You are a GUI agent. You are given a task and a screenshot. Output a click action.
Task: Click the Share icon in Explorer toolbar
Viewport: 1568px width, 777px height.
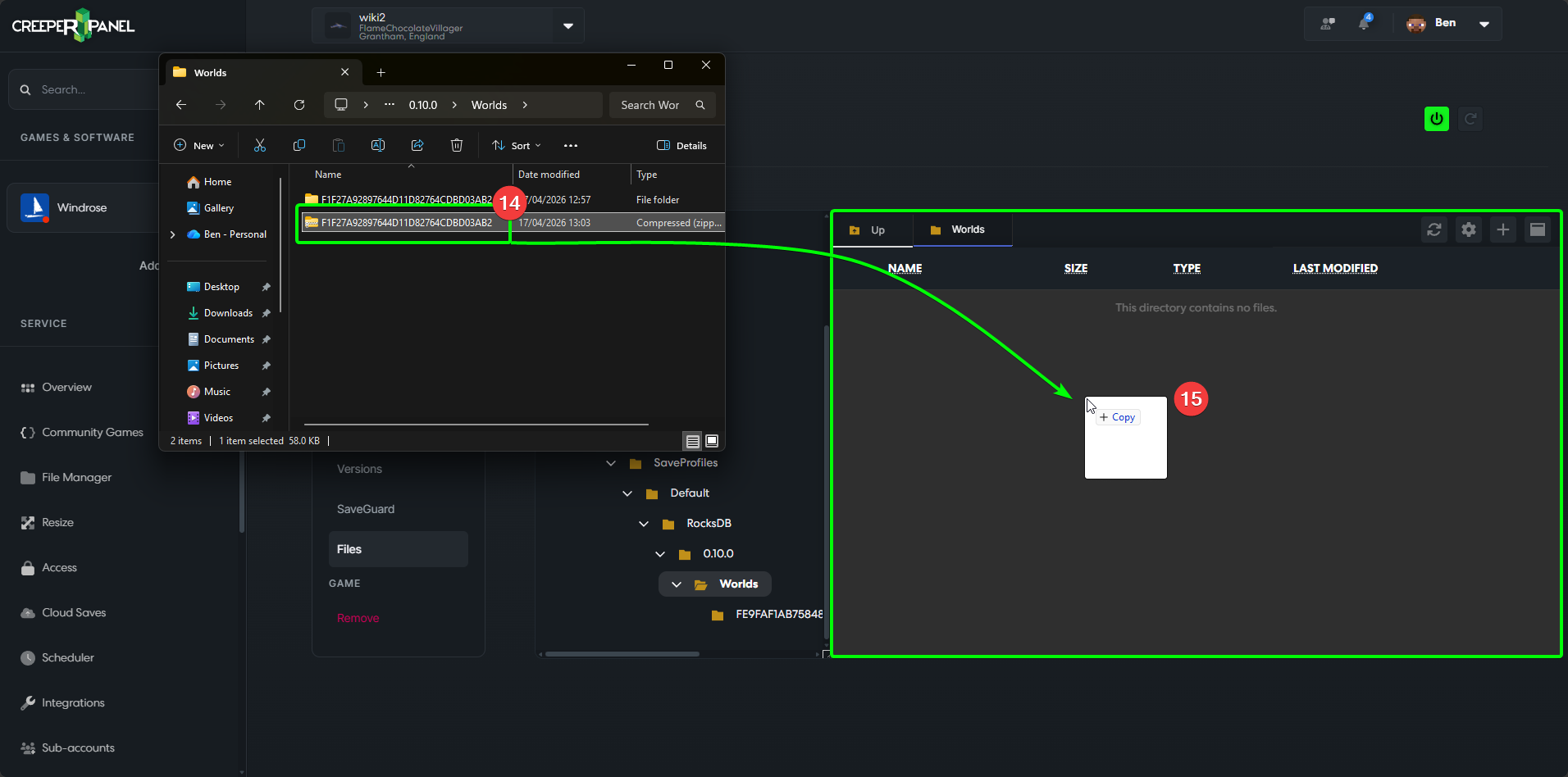tap(417, 146)
